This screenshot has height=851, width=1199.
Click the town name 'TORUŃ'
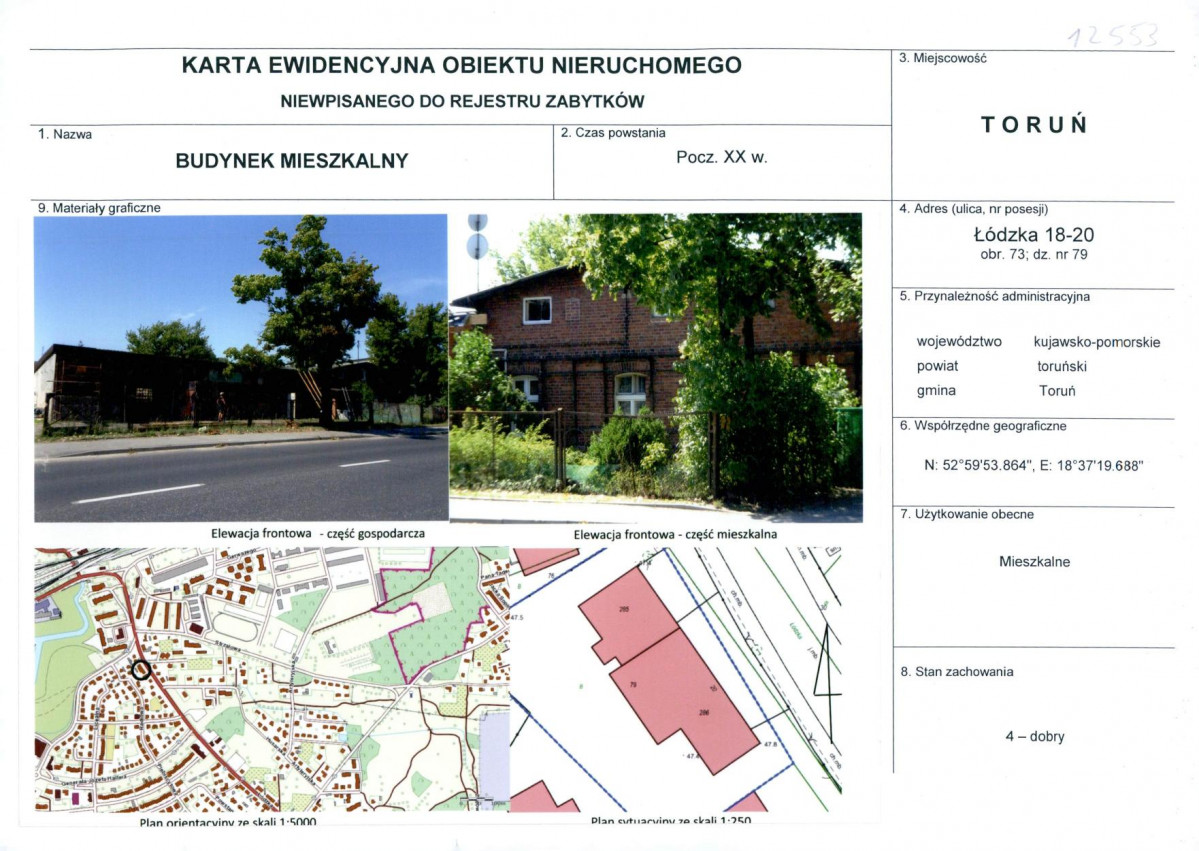click(x=1034, y=125)
